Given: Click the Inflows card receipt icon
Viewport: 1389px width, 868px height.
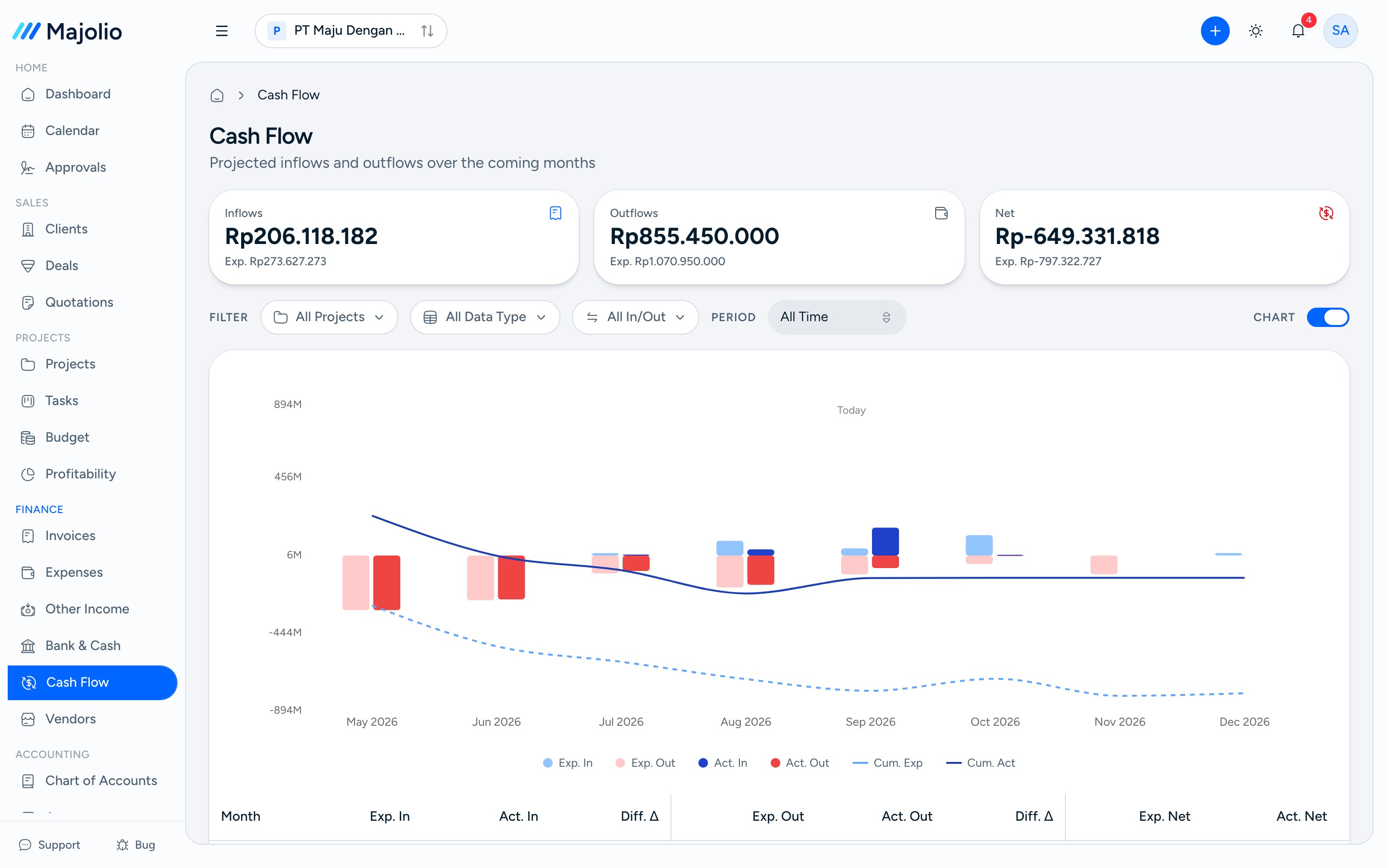Looking at the screenshot, I should (555, 213).
